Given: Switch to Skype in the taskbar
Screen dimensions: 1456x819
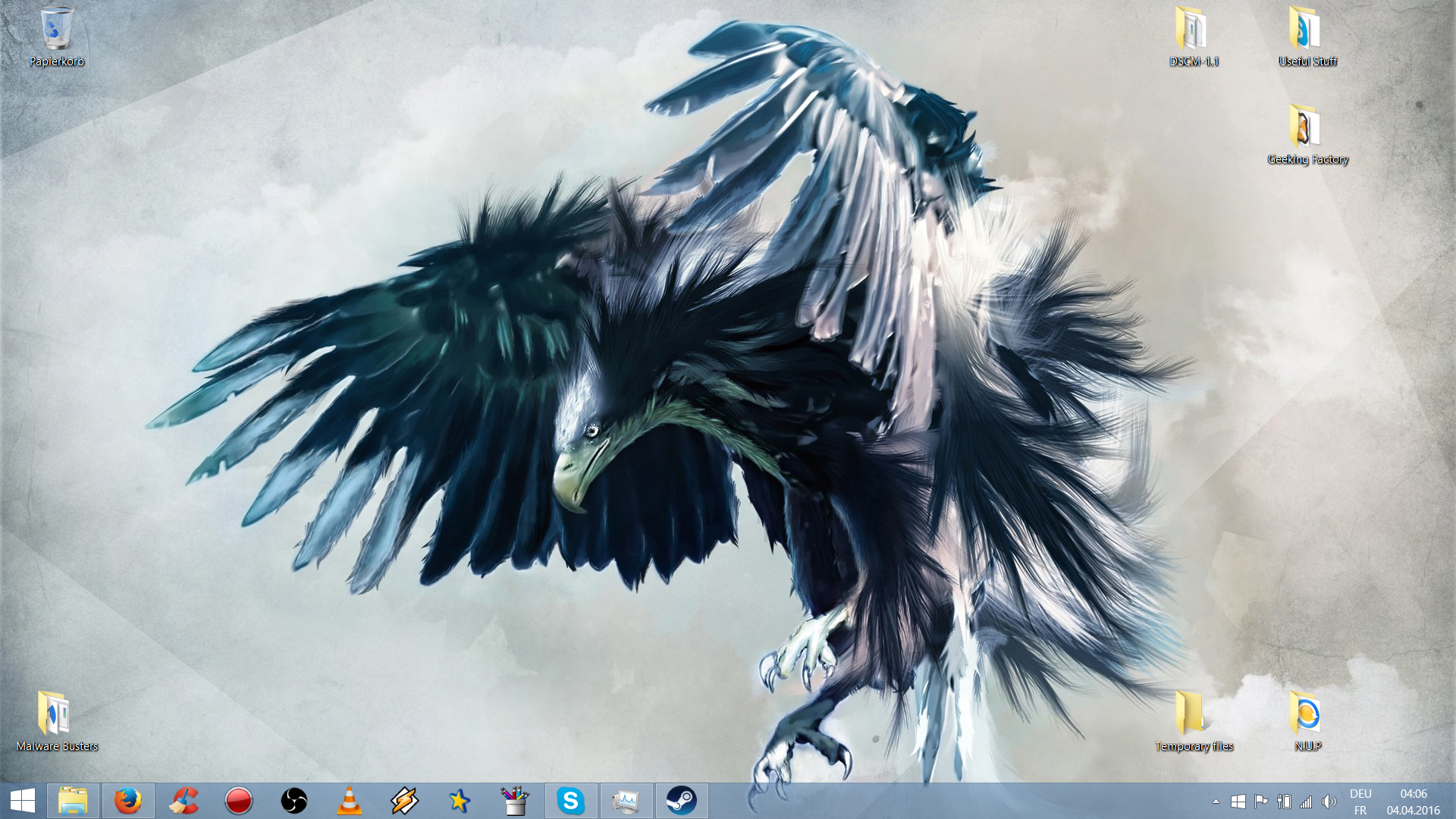Looking at the screenshot, I should [570, 801].
